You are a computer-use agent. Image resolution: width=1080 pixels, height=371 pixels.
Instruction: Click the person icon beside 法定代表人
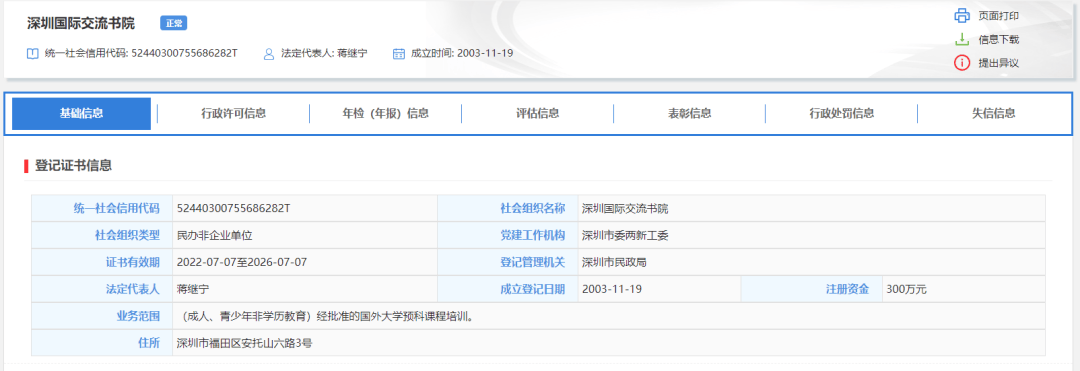point(269,53)
